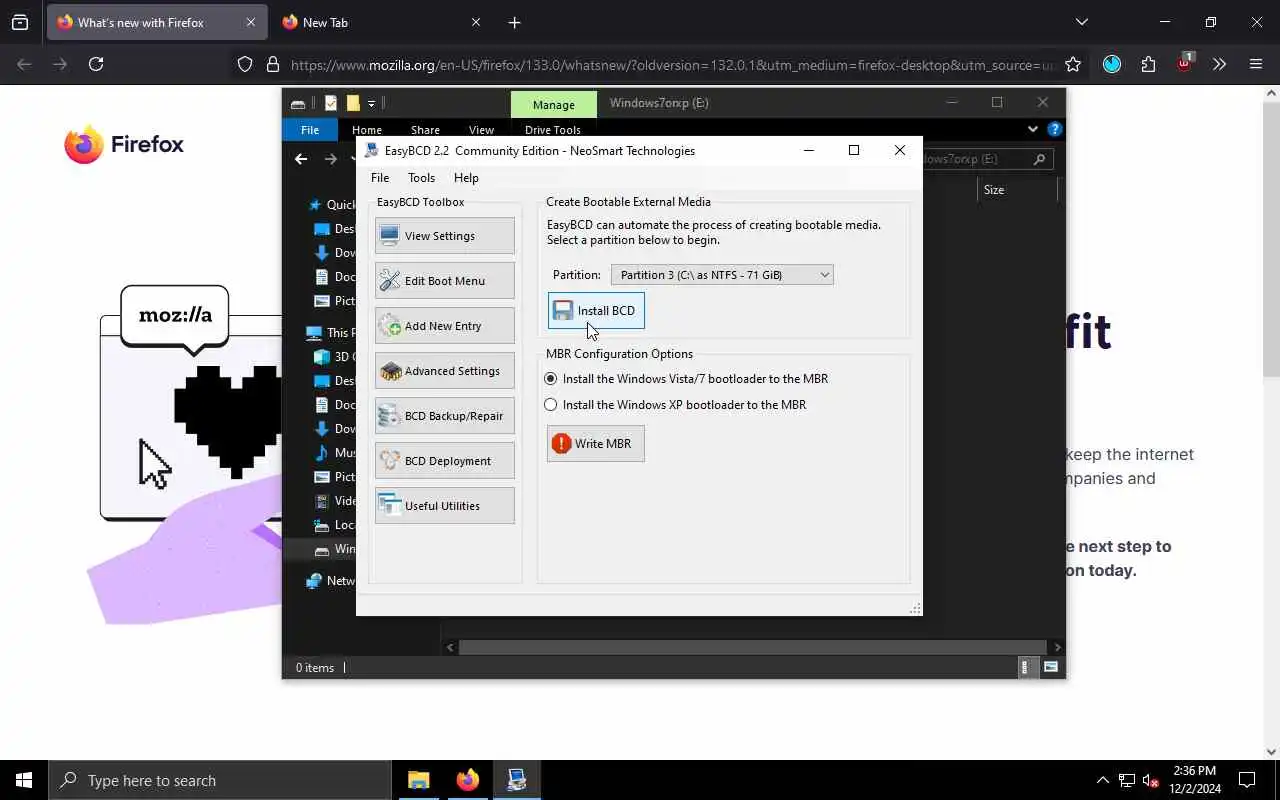Viewport: 1280px width, 800px height.
Task: Show more Firefox toolbar tools chevron
Action: 1219,64
